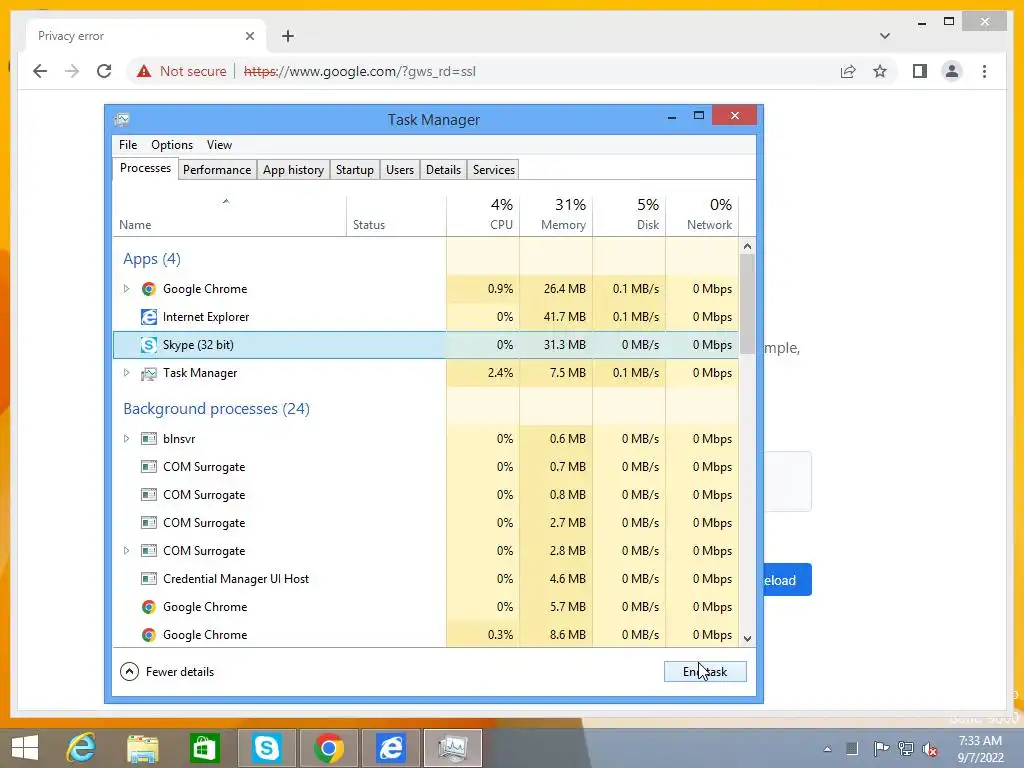1024x768 pixels.
Task: Click the Skype (32 bit) process icon
Action: (149, 345)
